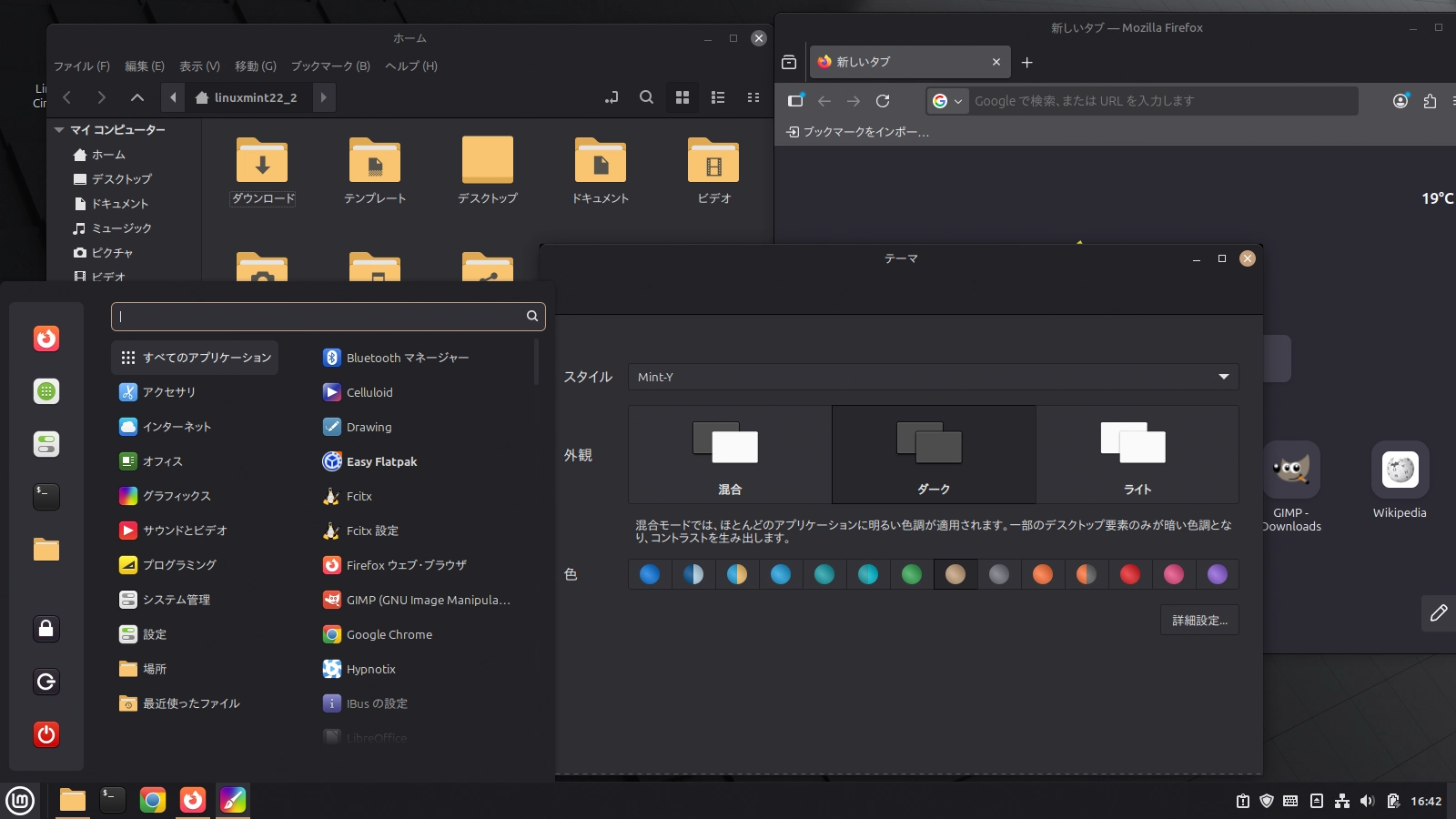This screenshot has width=1456, height=819.
Task: Click ブックマークをインポー… in Firefox
Action: [x=857, y=132]
